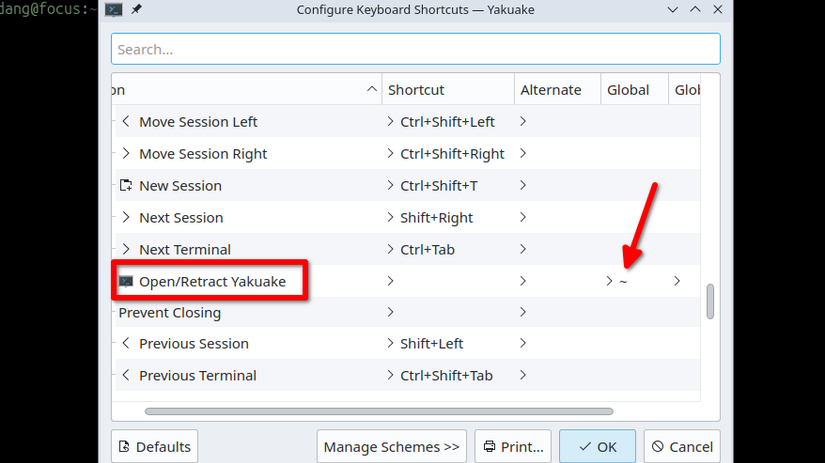
Task: Click the New Session row icon
Action: [126, 186]
